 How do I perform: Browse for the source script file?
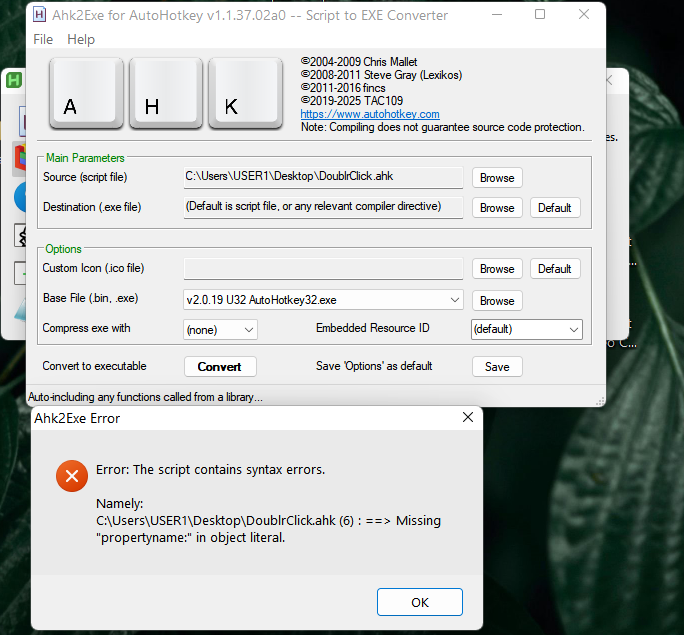pyautogui.click(x=497, y=178)
